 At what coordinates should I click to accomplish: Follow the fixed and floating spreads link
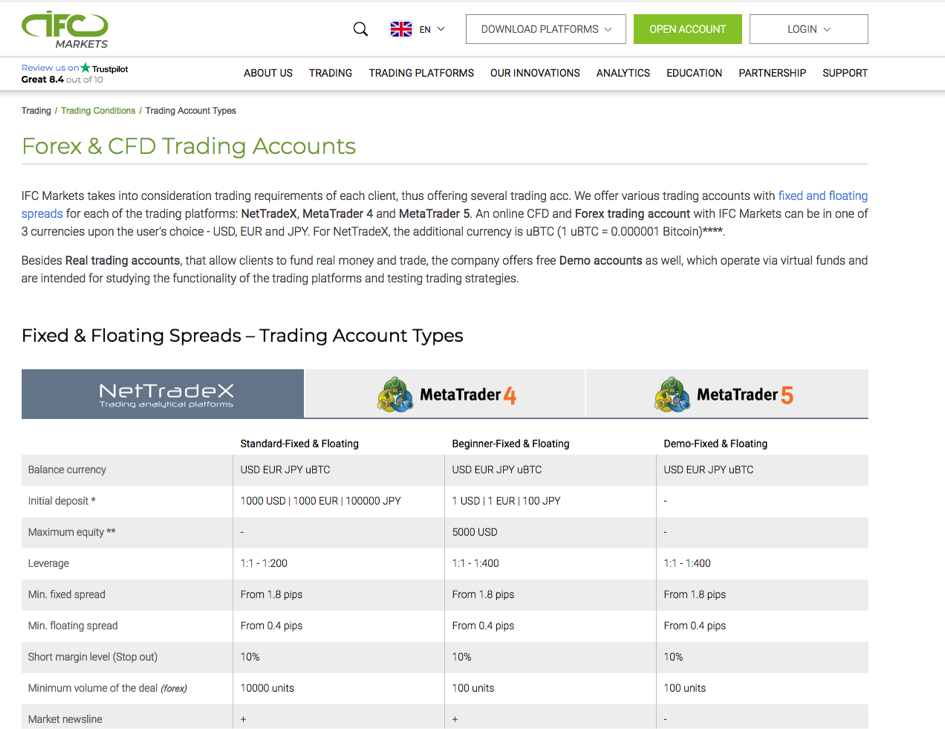[x=823, y=196]
